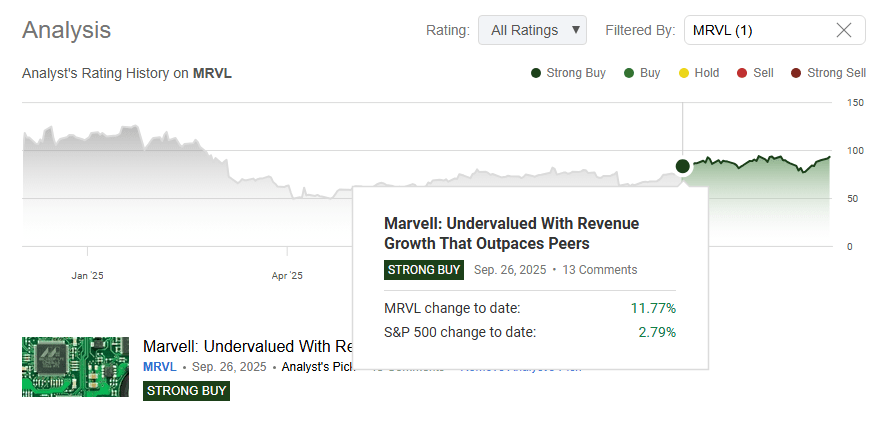Click the dropdown arrow beside All Ratings
Viewport: 886px width, 431px height.
pyautogui.click(x=574, y=30)
